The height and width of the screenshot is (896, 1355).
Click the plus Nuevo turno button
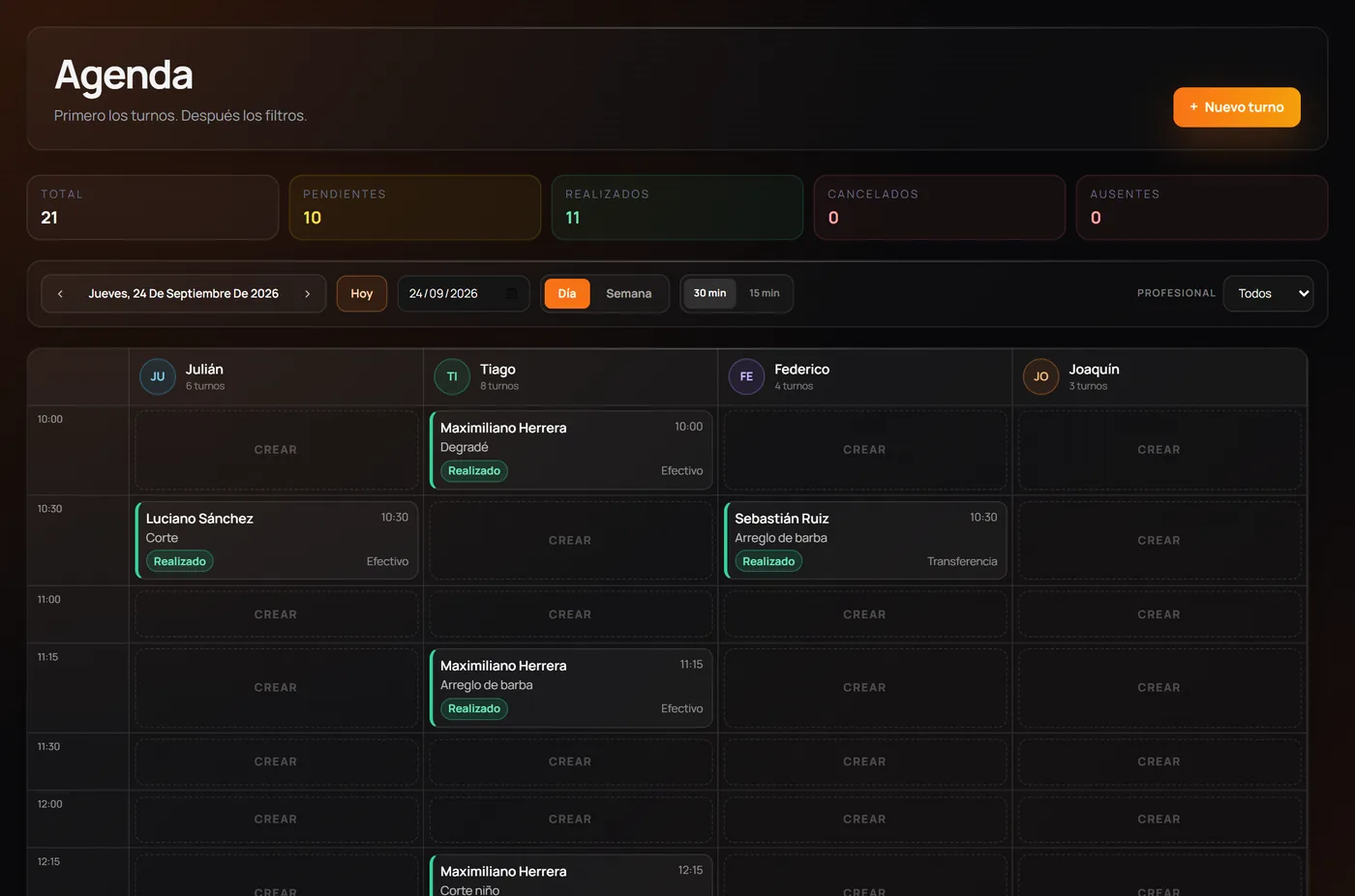click(1237, 107)
